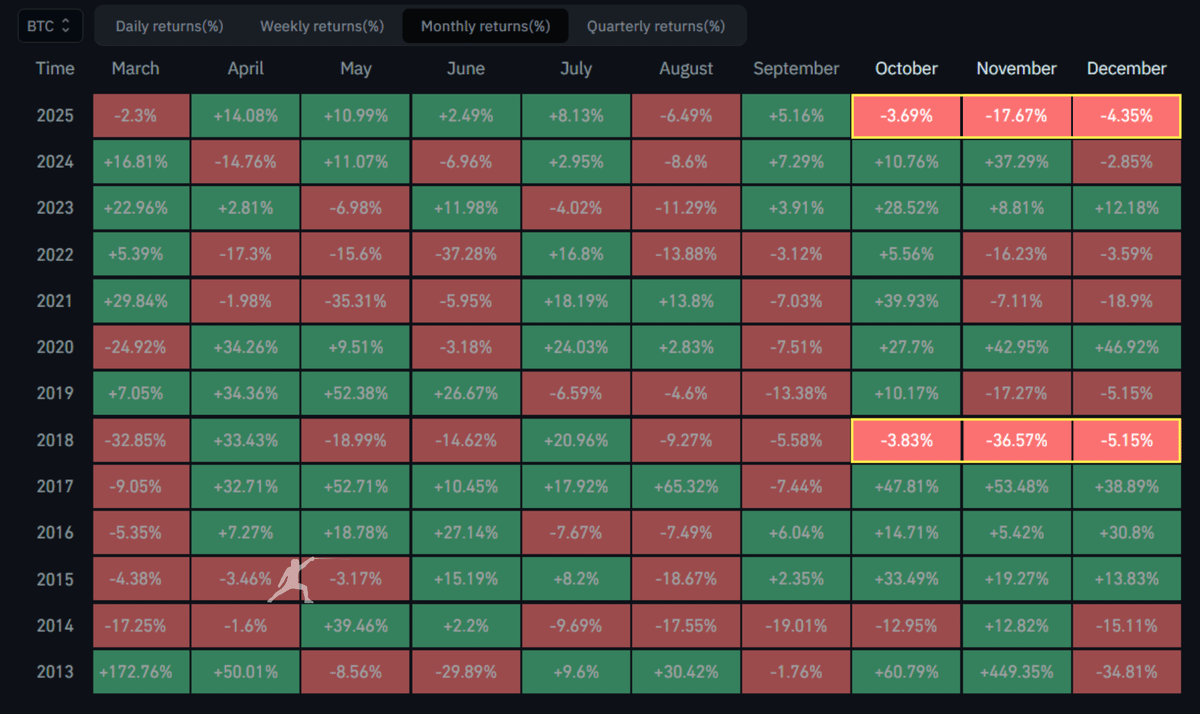Screen dimensions: 1200x714
Task: Select the 2022 row label
Action: point(55,254)
